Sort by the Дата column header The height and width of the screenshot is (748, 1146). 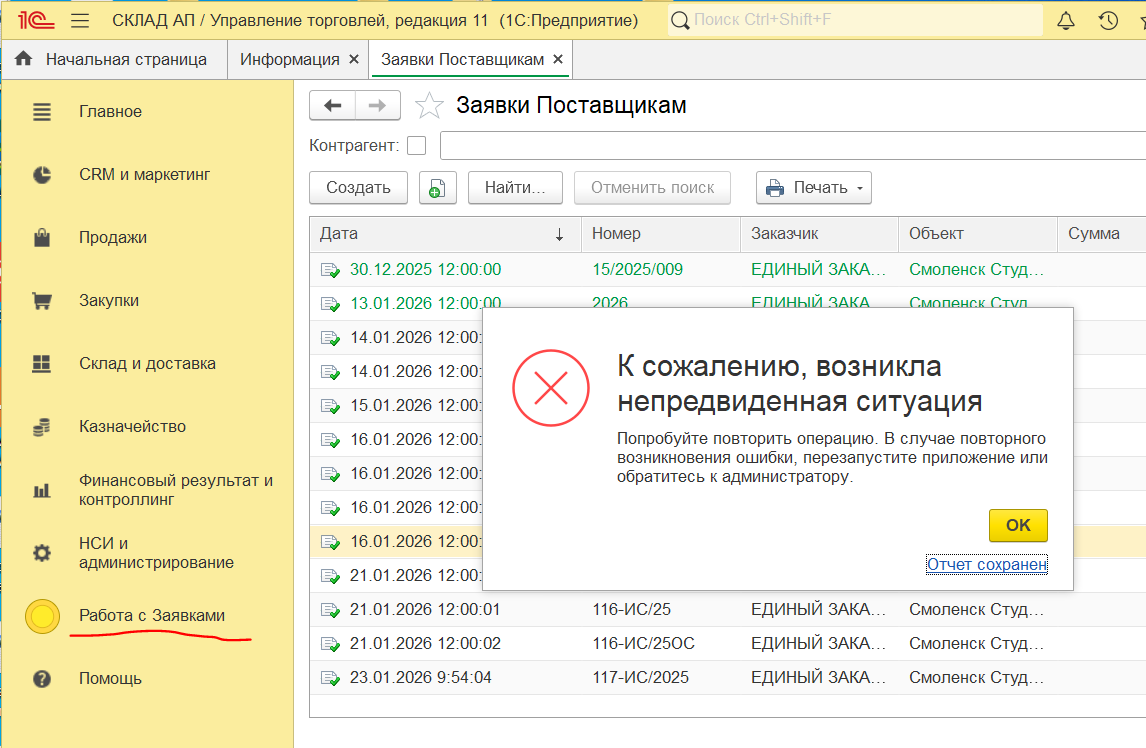pos(440,234)
